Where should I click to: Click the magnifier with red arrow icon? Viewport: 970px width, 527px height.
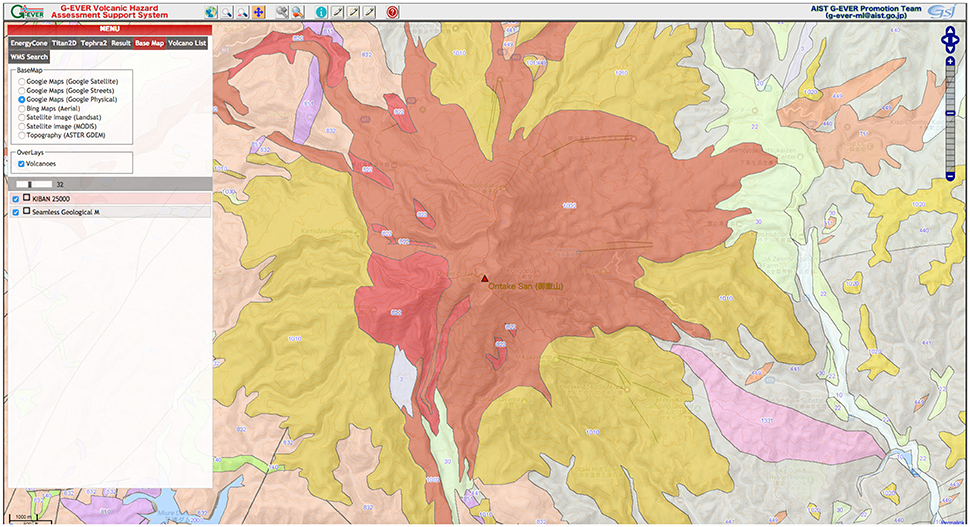click(298, 12)
